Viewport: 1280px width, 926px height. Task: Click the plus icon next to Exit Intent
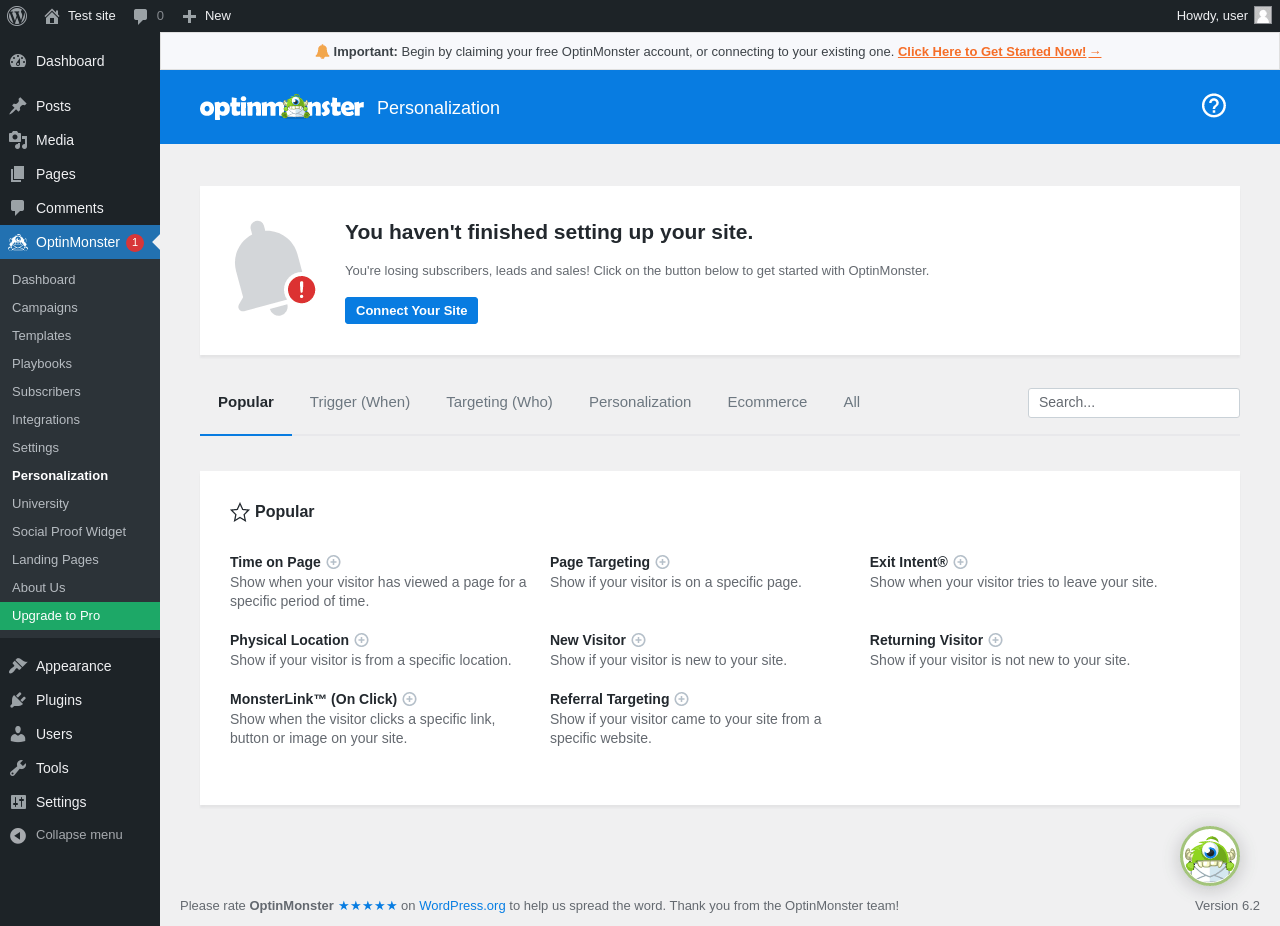pyautogui.click(x=961, y=562)
